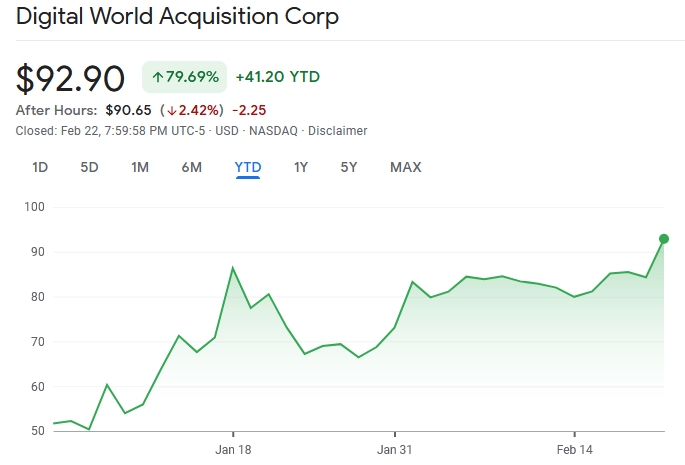Select the 1D time range tab

coord(40,167)
